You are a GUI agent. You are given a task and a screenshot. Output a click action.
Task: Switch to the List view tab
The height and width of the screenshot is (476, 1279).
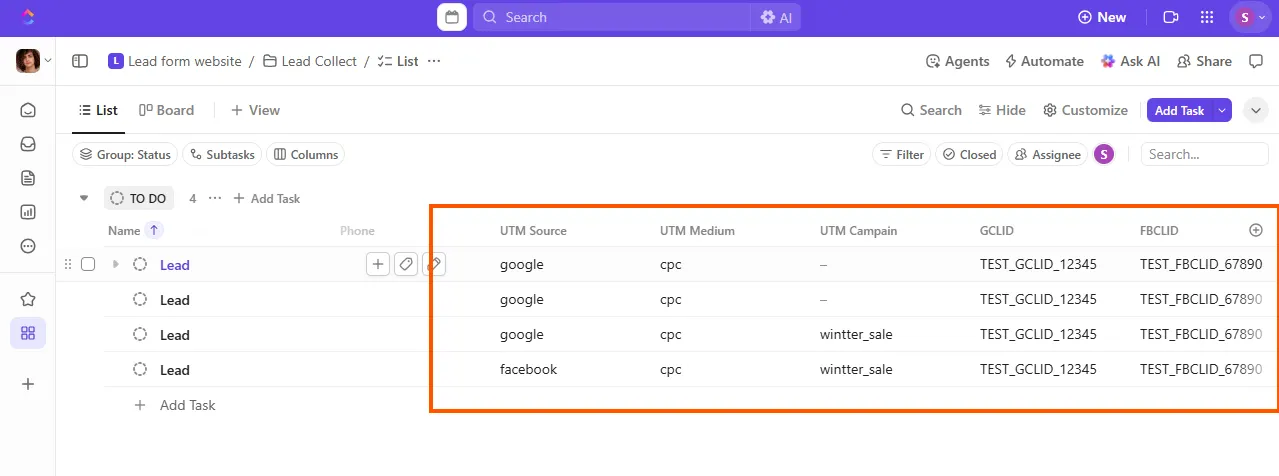[x=98, y=110]
